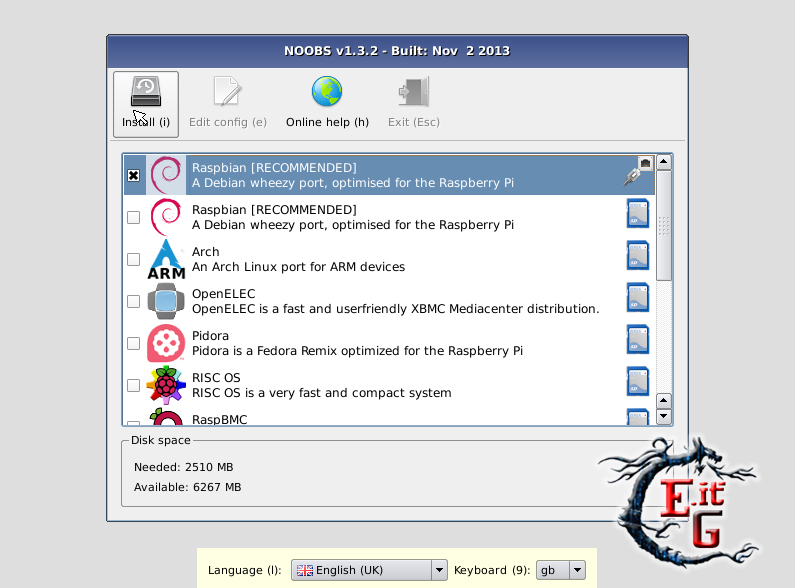The height and width of the screenshot is (588, 795).
Task: Check the RISC OS checkbox
Action: tap(133, 386)
